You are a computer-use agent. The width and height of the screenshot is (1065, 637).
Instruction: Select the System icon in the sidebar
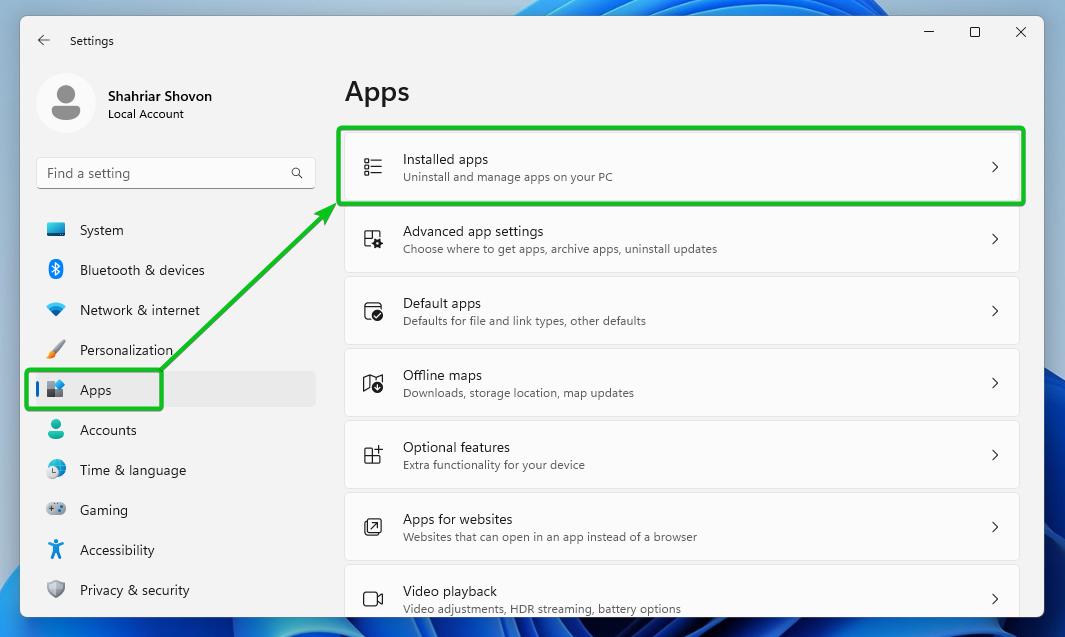tap(56, 229)
